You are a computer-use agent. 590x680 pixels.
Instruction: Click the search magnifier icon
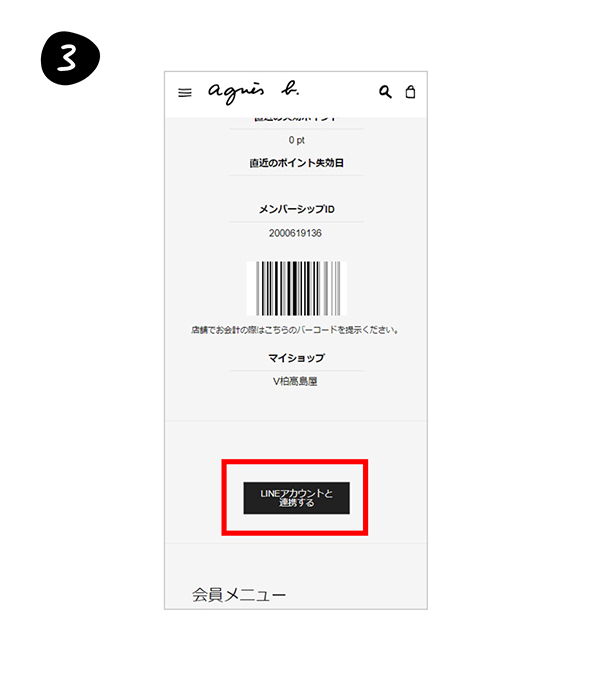point(385,92)
